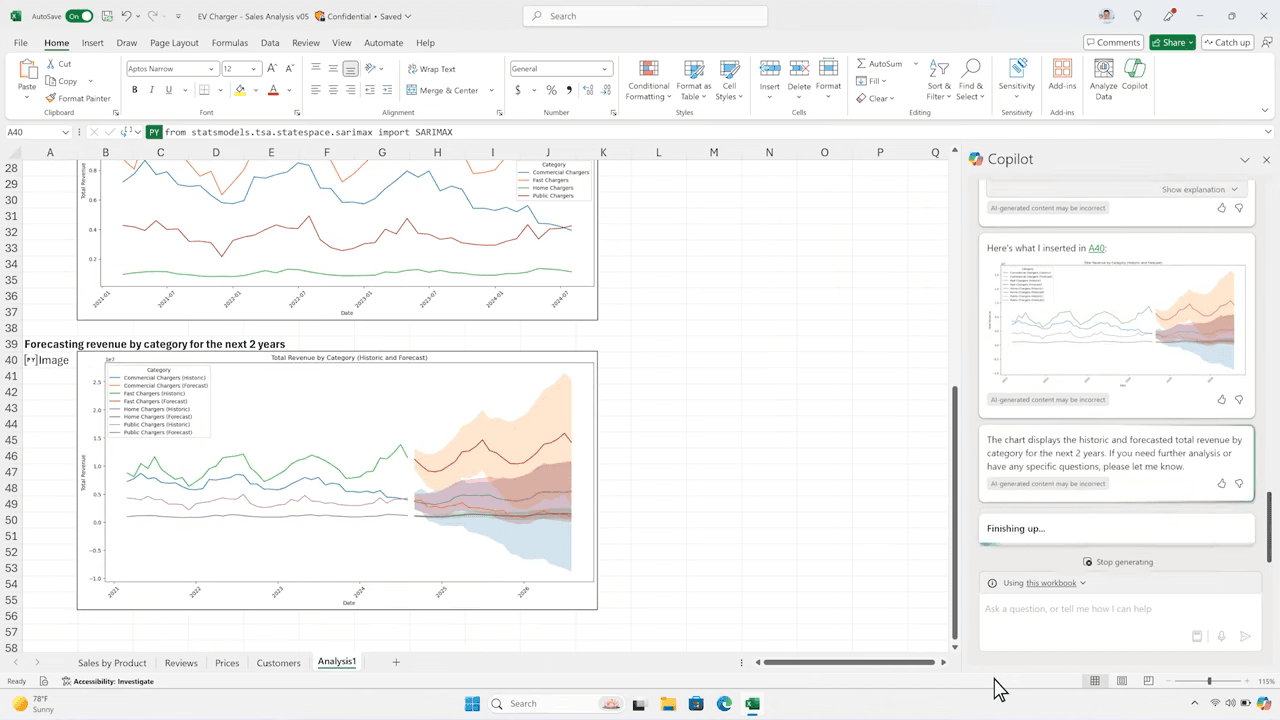This screenshot has width=1280, height=720.
Task: Open Cell Styles gallery
Action: coord(728,79)
